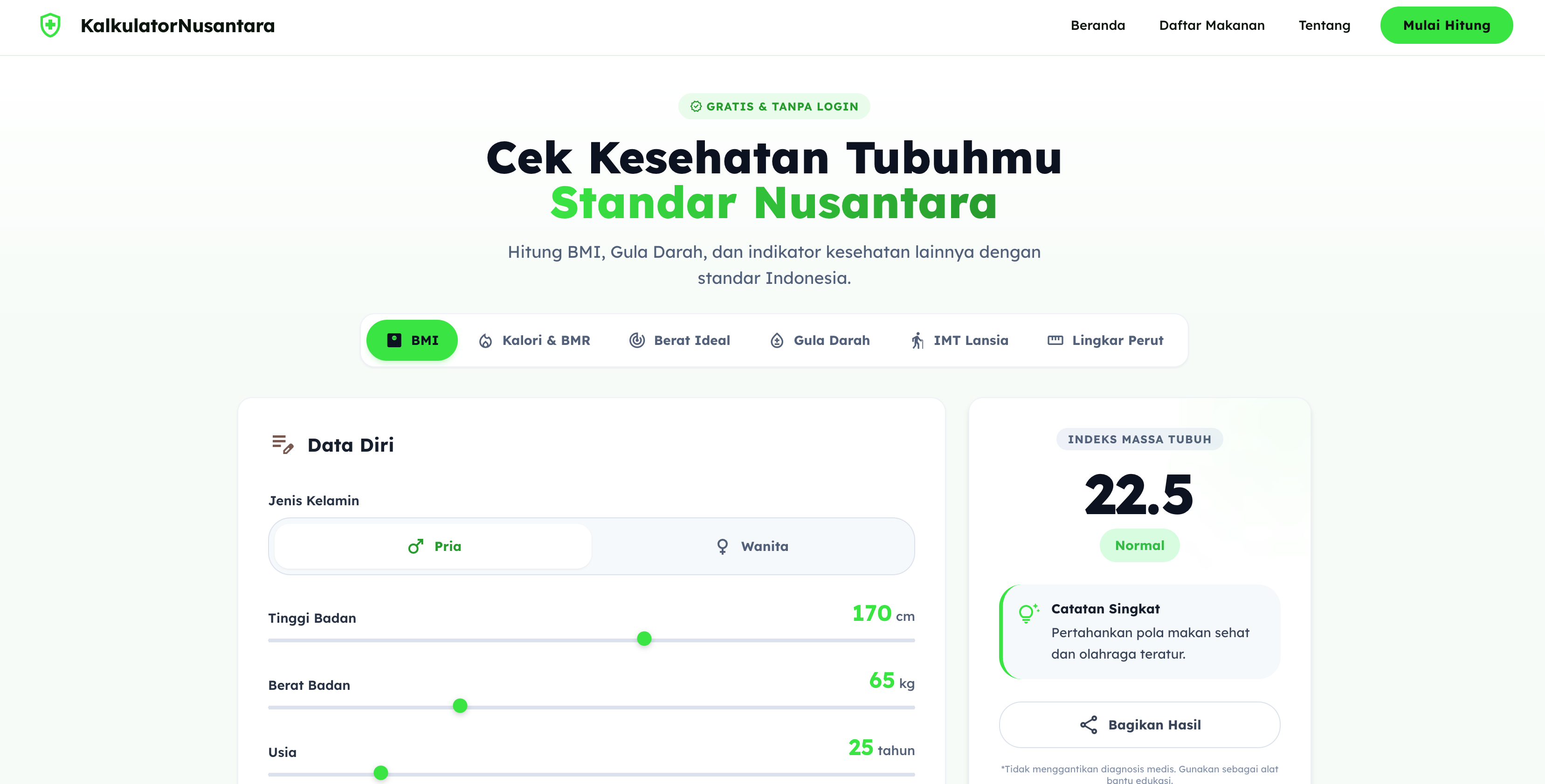This screenshot has width=1545, height=784.
Task: Open the Daftar Makanan menu
Action: 1211,25
